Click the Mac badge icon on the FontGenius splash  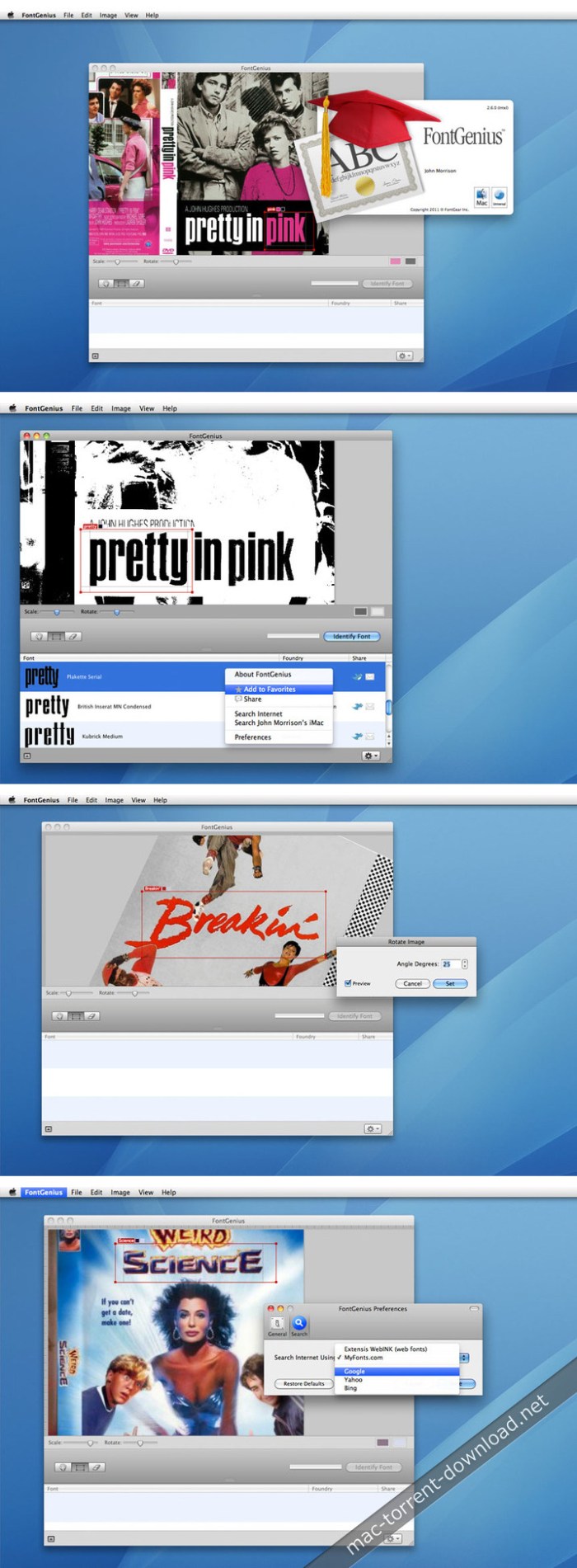pos(481,197)
